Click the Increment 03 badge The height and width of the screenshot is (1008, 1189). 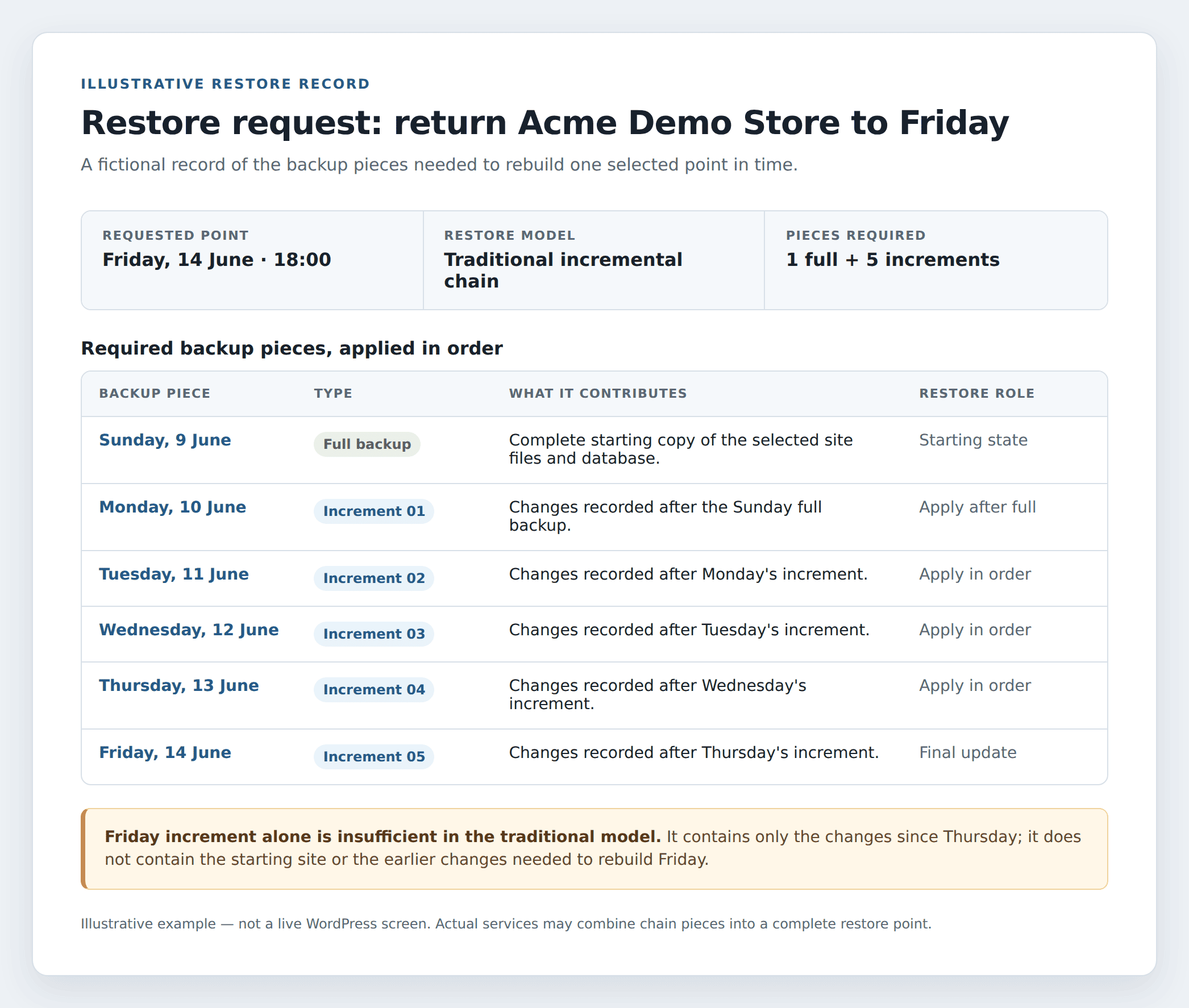(x=374, y=634)
